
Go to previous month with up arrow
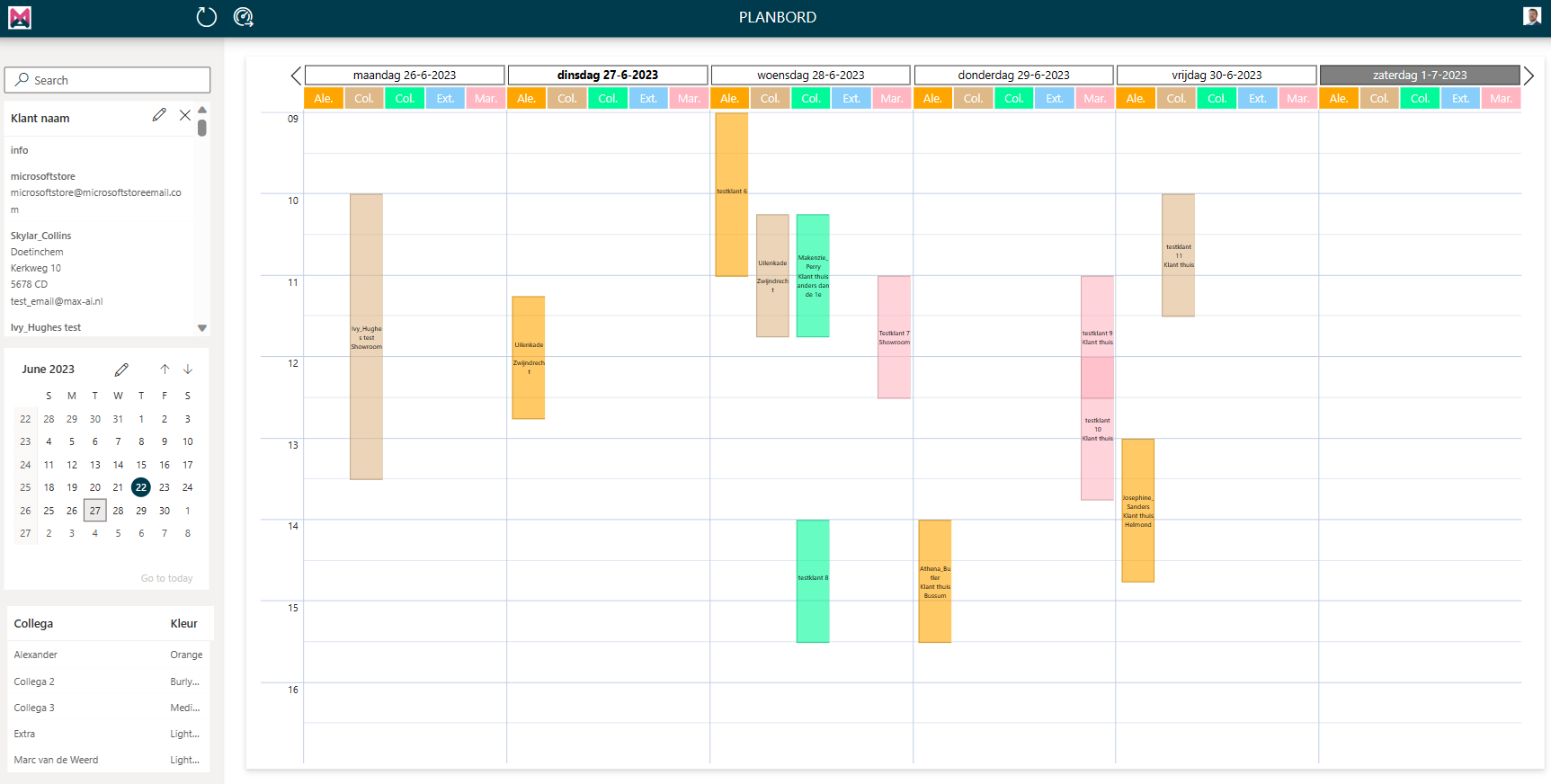(165, 370)
